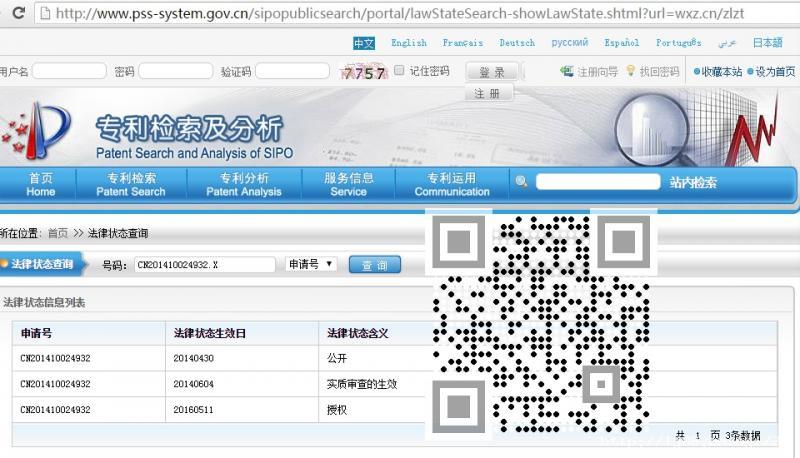The height and width of the screenshot is (458, 800).
Task: Open the 专利分析 Patent Analysis menu
Action: pos(244,184)
